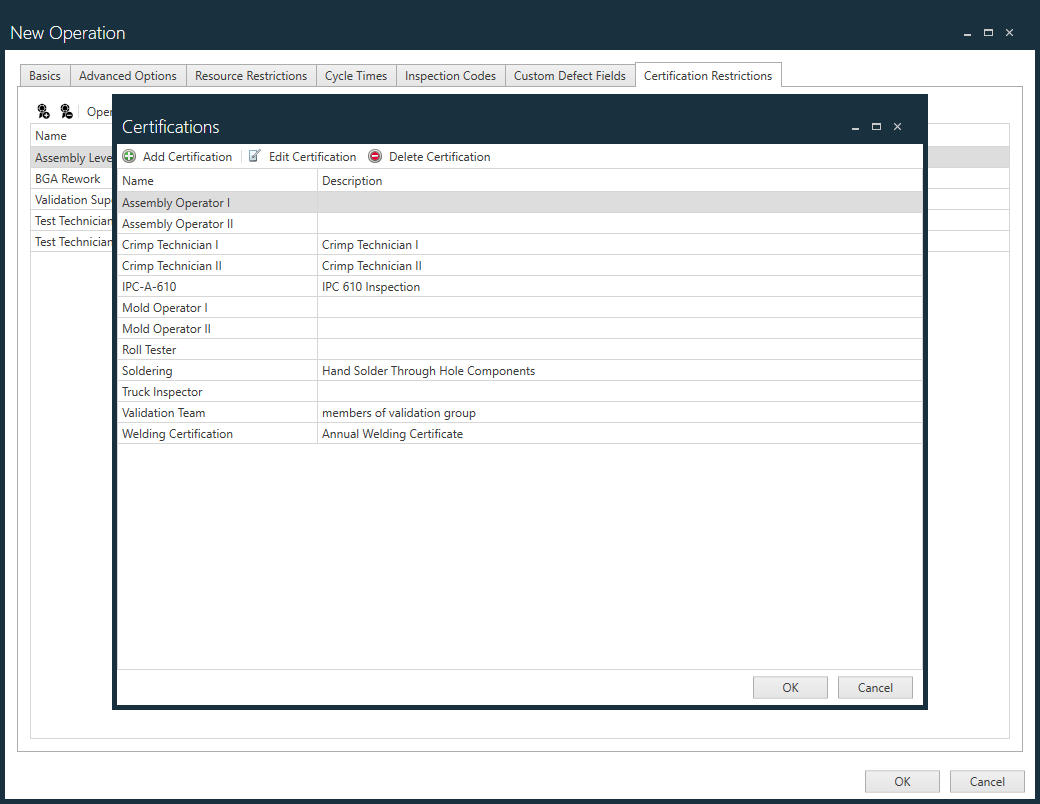
Task: Select the BGA Rework item in the background list
Action: 67,178
